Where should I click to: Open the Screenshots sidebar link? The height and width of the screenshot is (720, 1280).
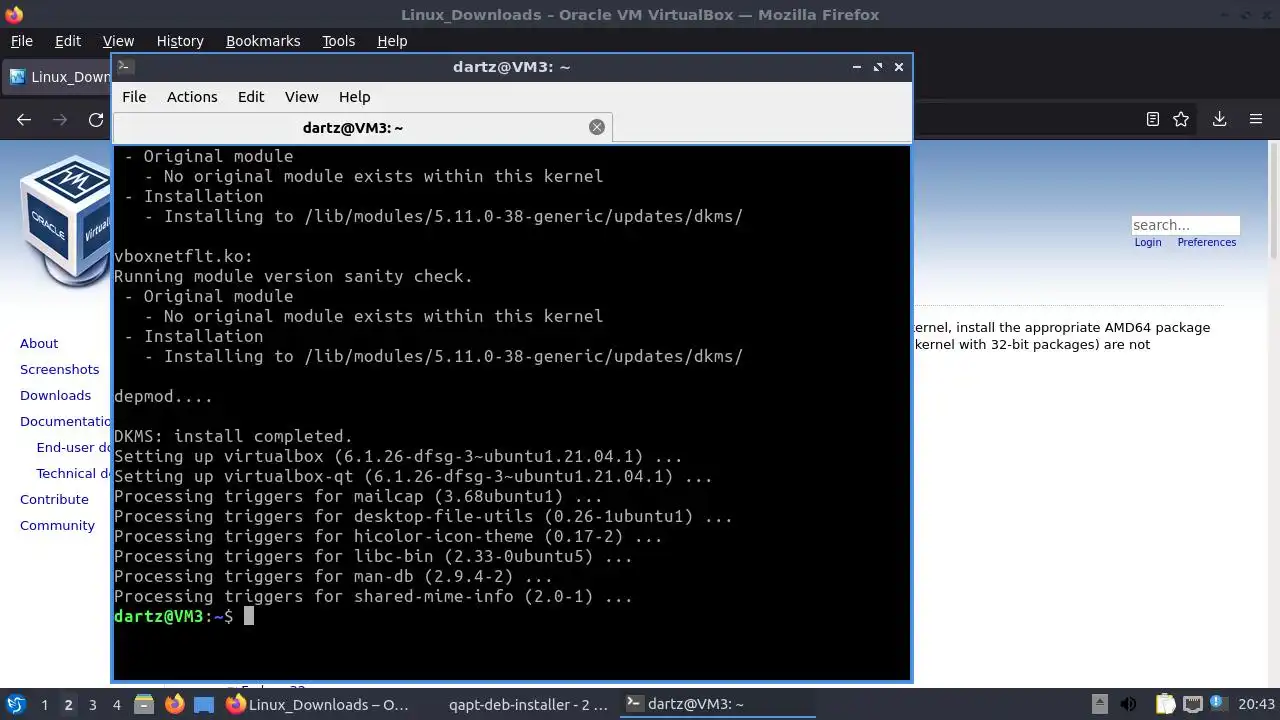60,369
